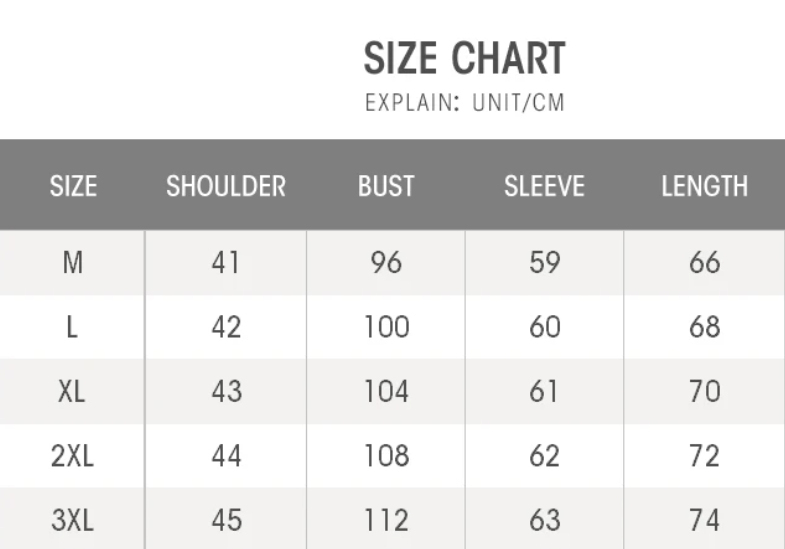Click the SIZE CHART title
Screen dimensions: 785x549
coord(464,59)
